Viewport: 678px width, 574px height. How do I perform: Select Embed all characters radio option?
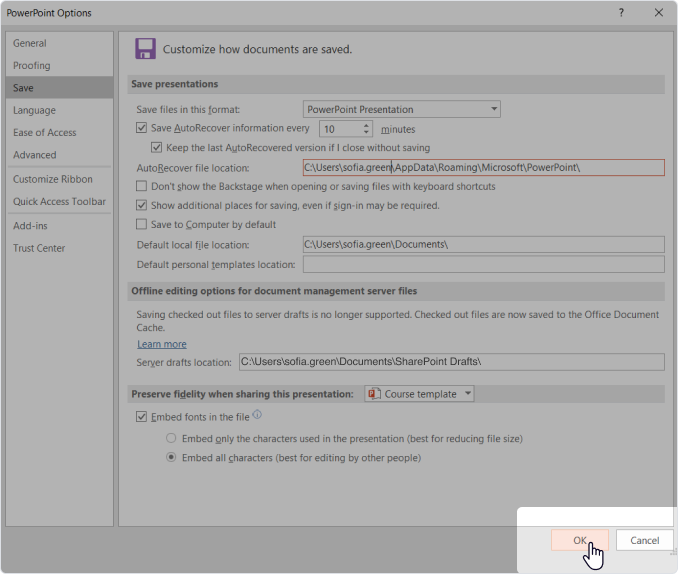click(171, 457)
